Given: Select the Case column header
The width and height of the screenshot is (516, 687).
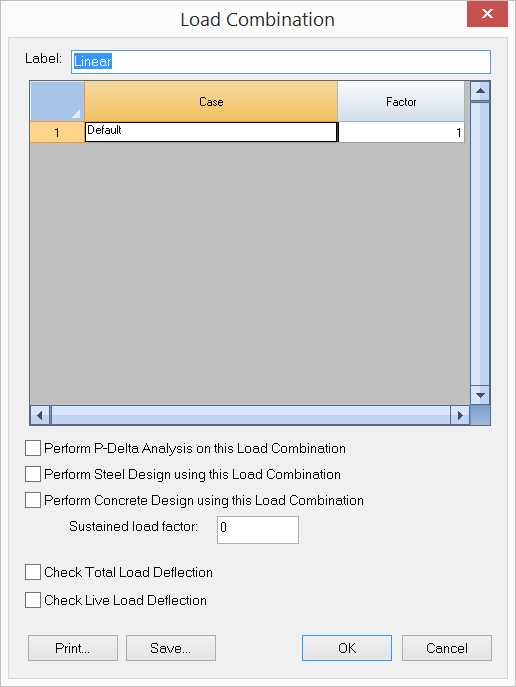Looking at the screenshot, I should coord(211,101).
